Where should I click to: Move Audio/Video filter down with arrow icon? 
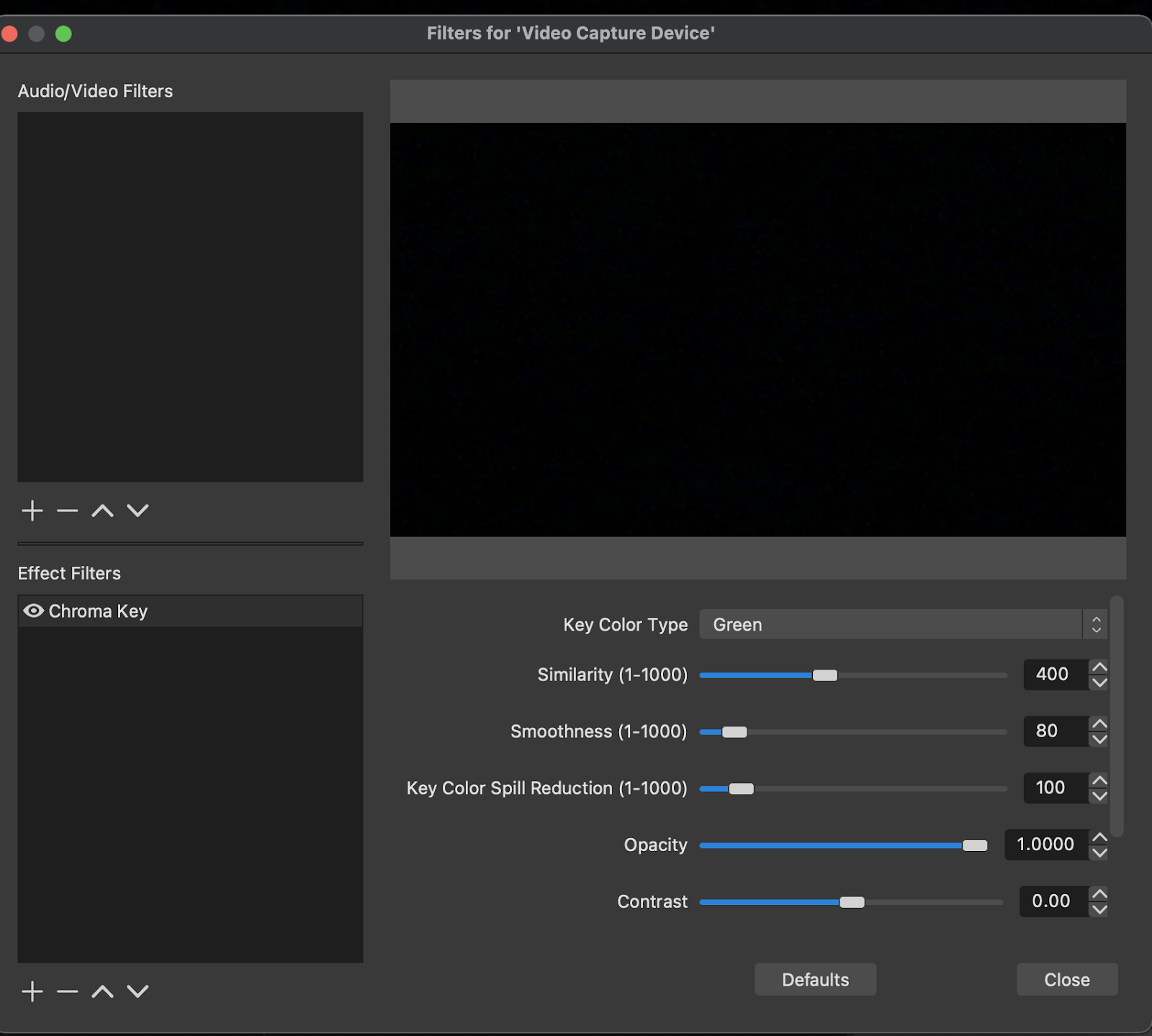(138, 511)
